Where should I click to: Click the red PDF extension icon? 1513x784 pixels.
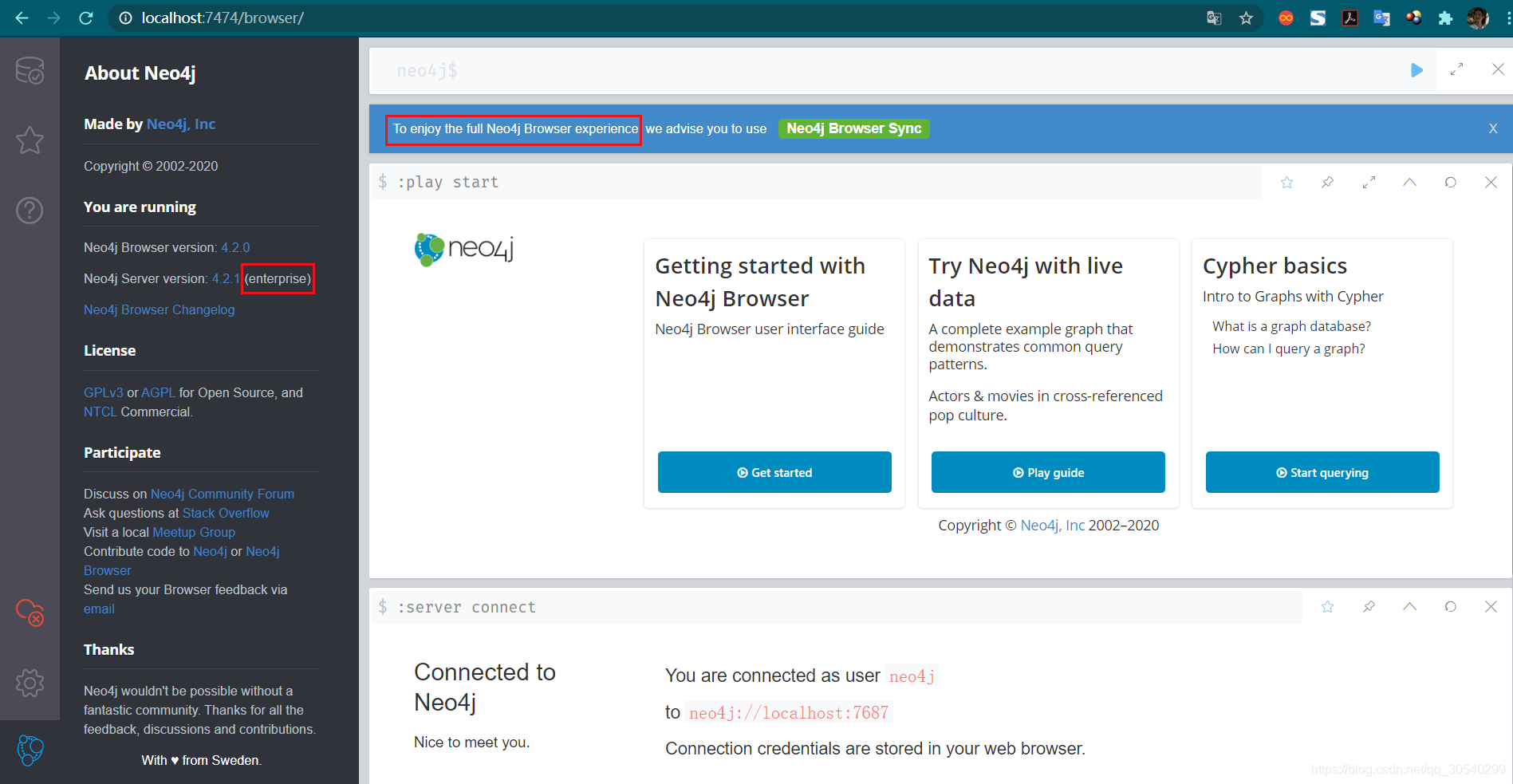pyautogui.click(x=1349, y=18)
